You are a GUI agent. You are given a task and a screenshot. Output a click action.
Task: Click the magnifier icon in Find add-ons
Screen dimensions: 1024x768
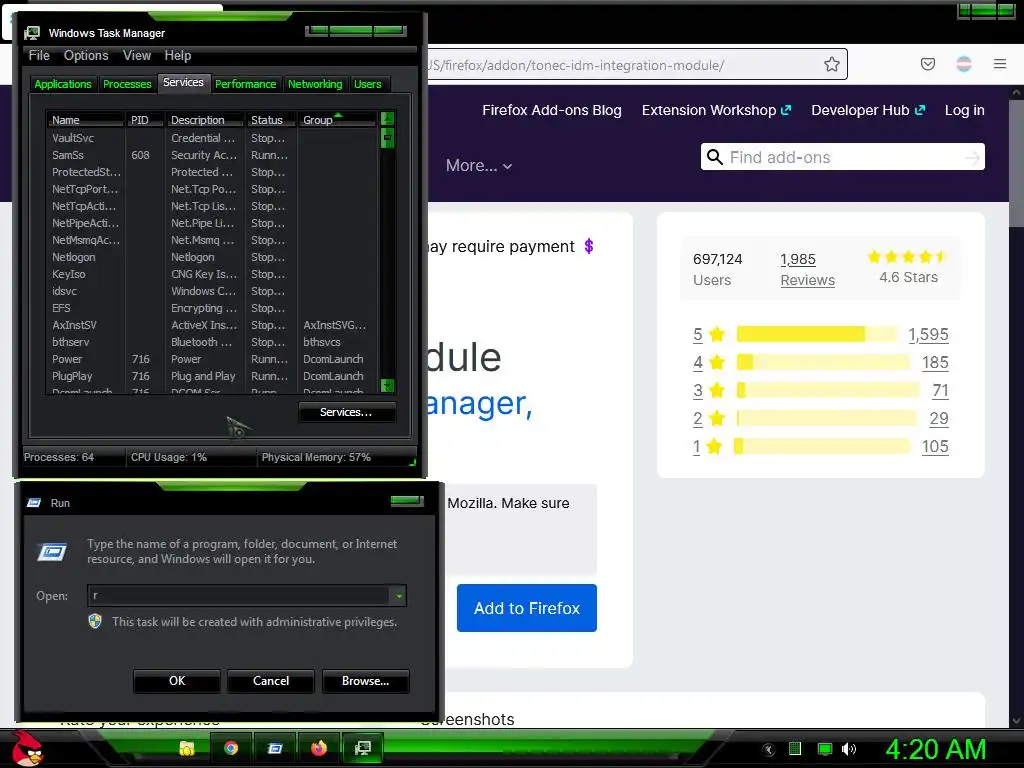[x=715, y=157]
